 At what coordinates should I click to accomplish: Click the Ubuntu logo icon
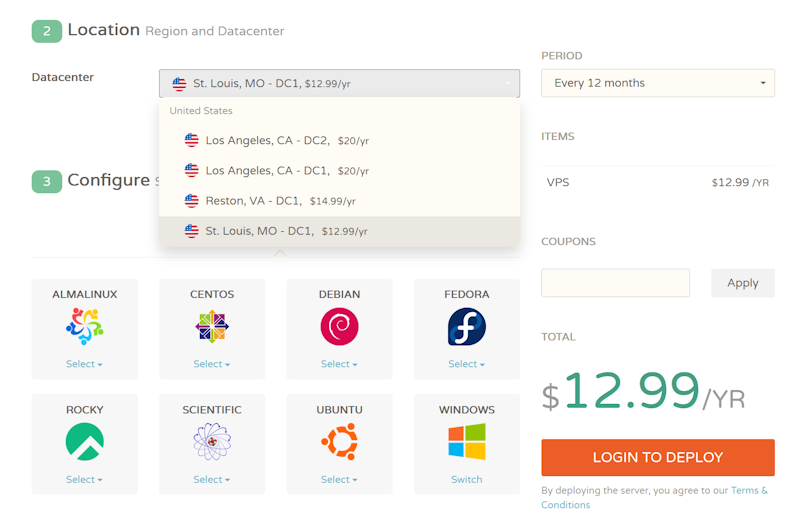(339, 441)
